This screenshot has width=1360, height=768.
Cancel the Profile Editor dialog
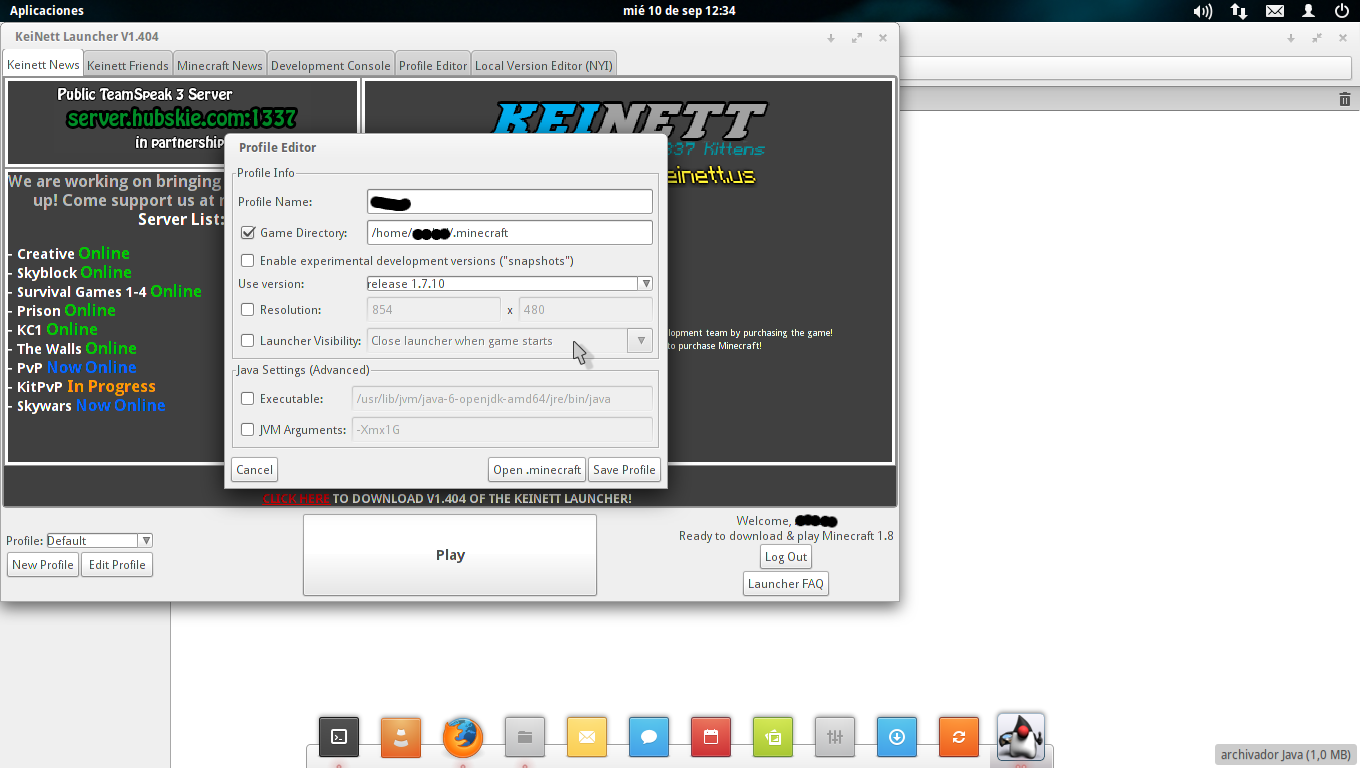click(x=254, y=470)
